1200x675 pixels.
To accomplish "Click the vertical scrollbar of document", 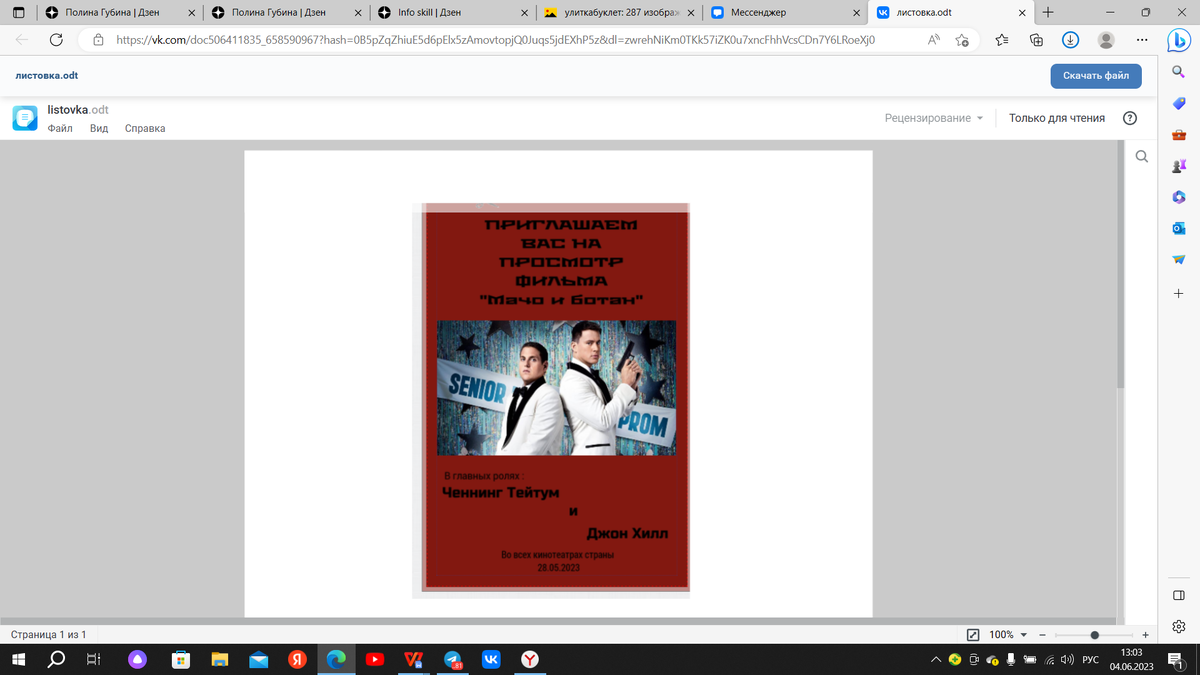I will click(1121, 264).
